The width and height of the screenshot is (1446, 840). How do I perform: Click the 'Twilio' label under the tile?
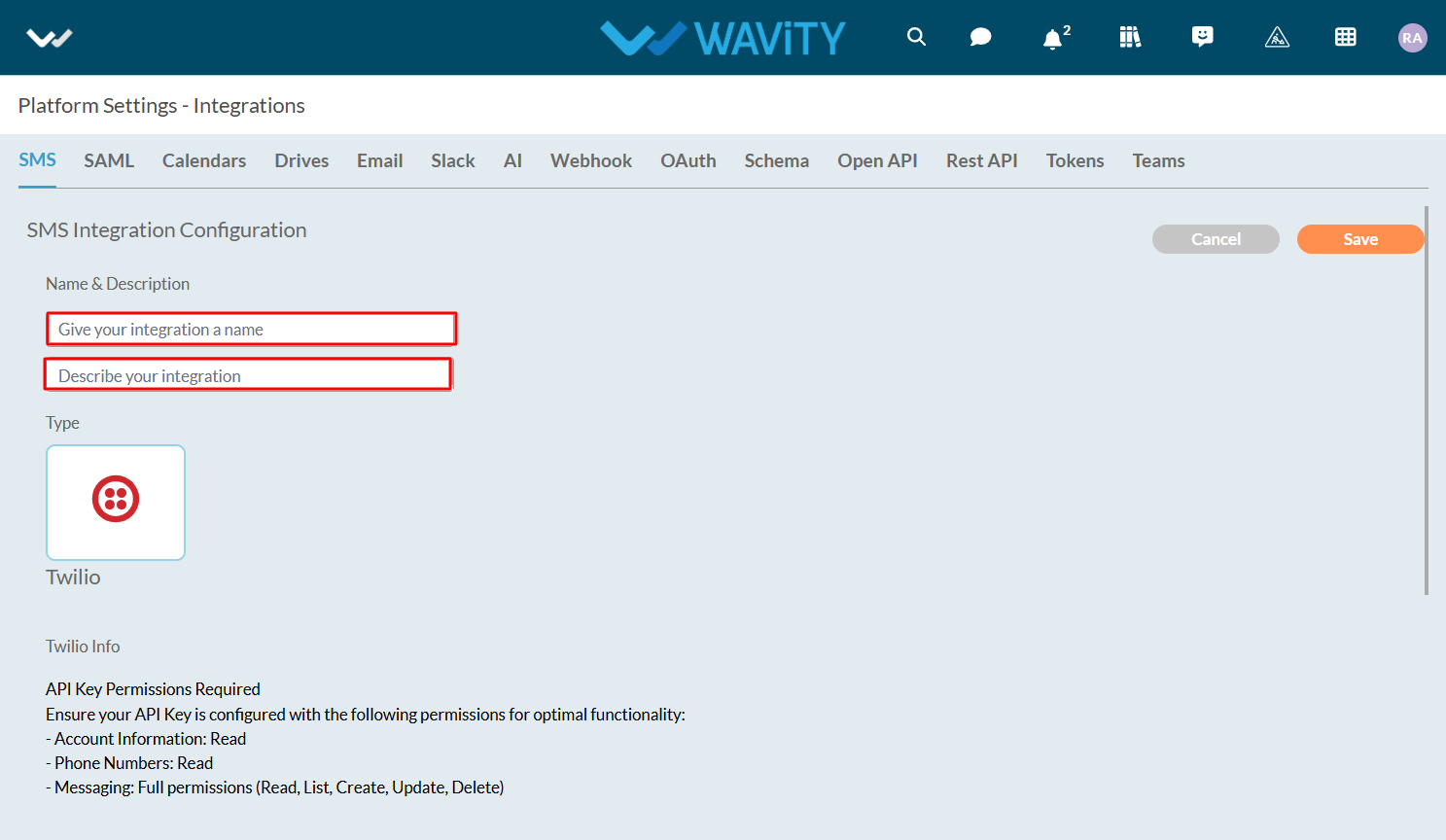73,577
